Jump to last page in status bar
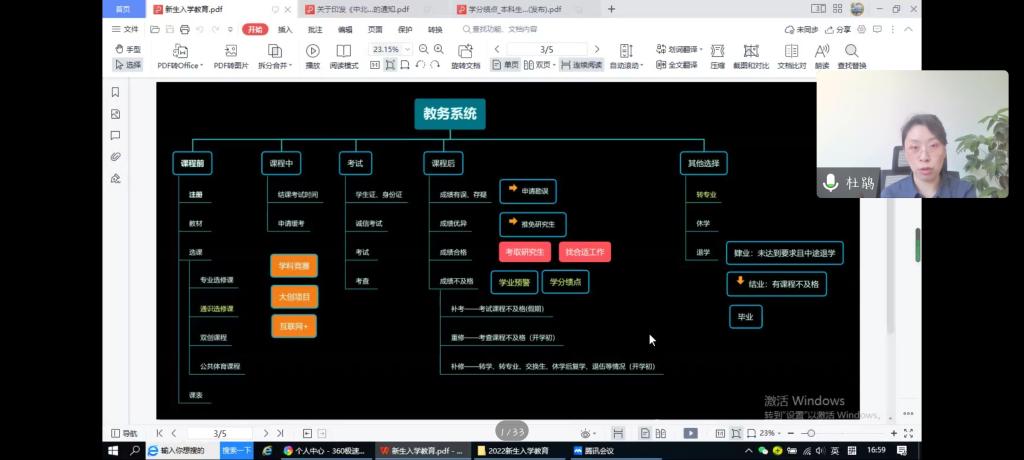The width and height of the screenshot is (1024, 460). (x=280, y=433)
